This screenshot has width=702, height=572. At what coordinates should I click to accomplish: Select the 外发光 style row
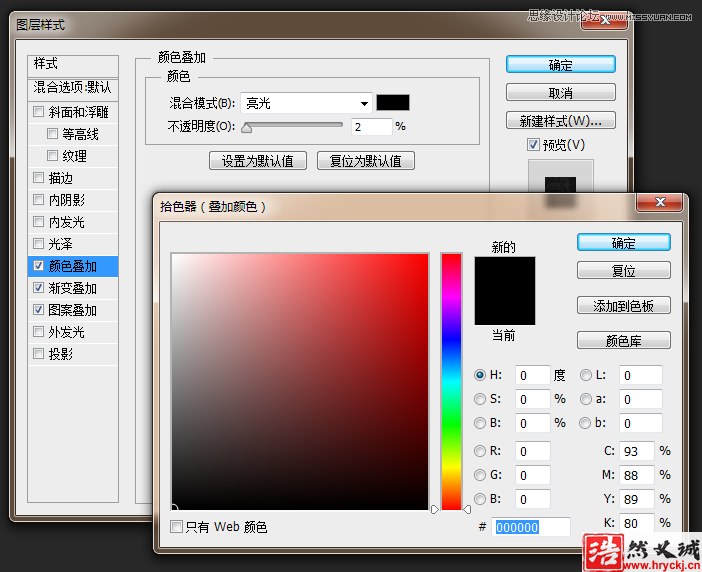pyautogui.click(x=73, y=332)
